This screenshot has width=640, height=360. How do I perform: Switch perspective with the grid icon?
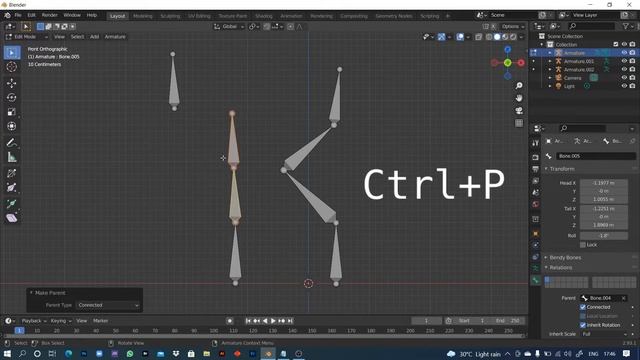click(x=519, y=123)
